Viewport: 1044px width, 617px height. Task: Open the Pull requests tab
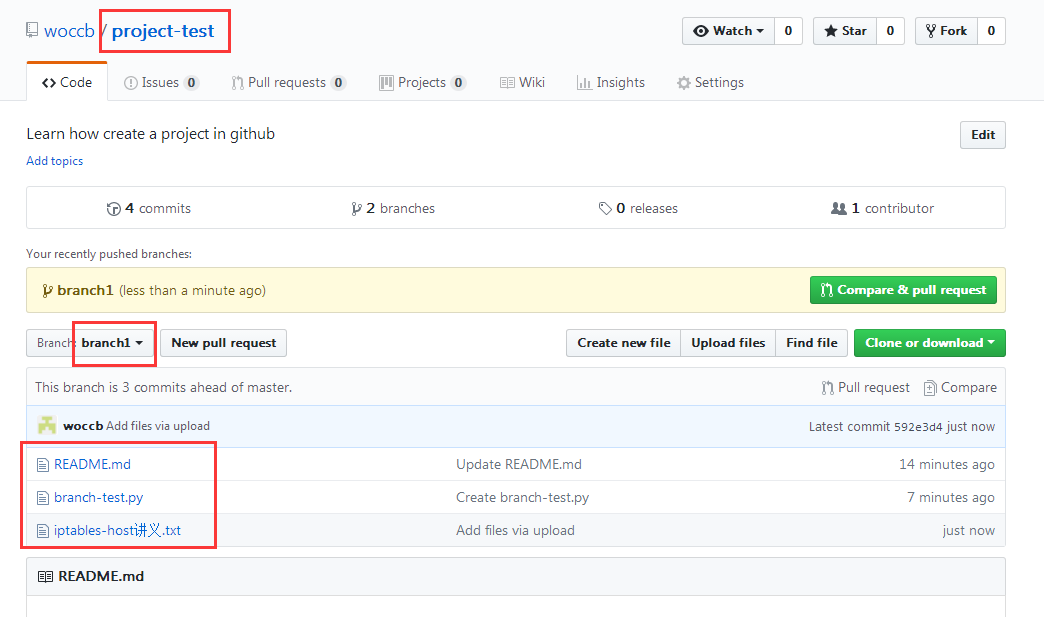tap(288, 83)
